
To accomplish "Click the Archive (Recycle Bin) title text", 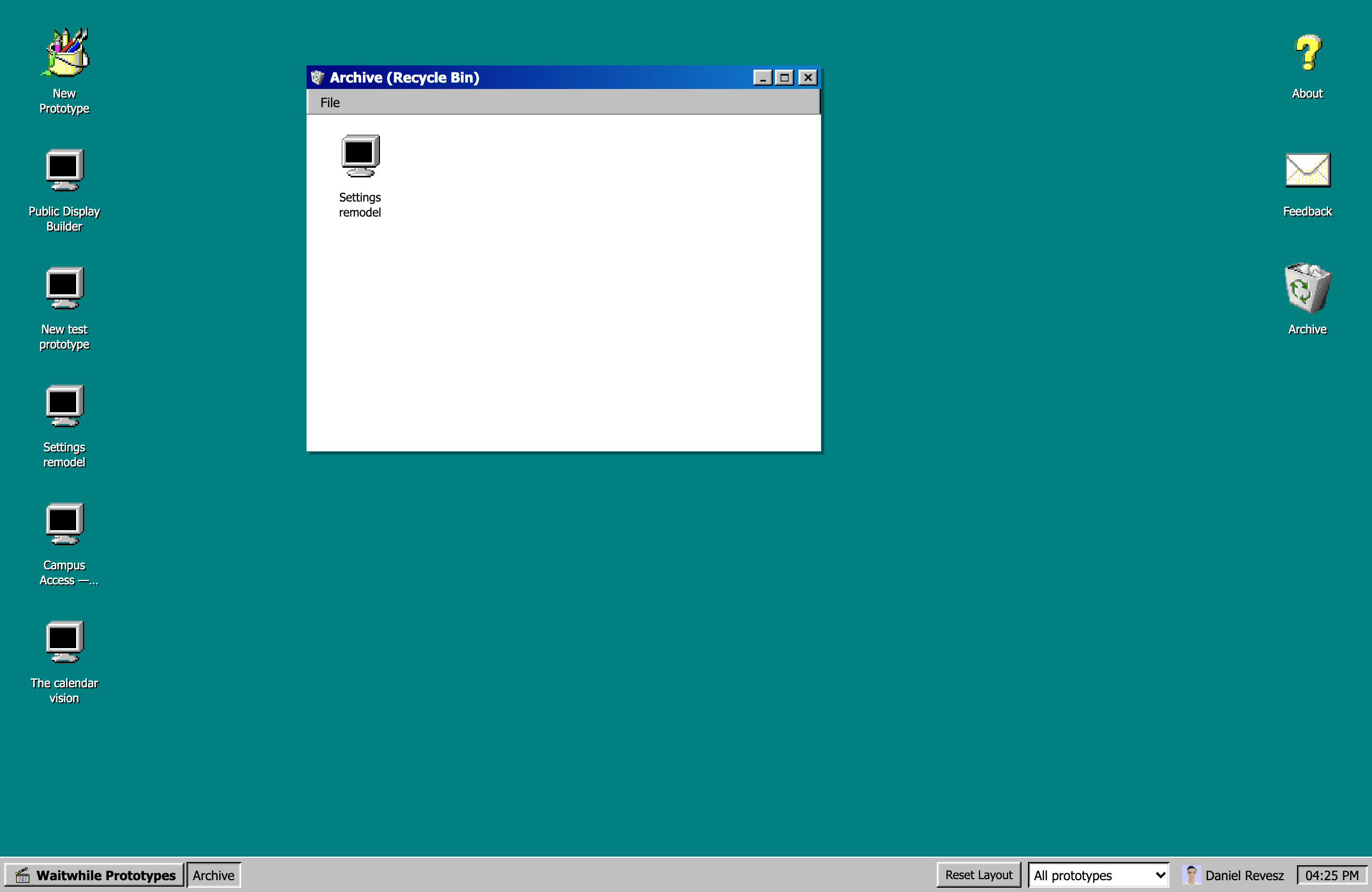I will click(x=404, y=77).
